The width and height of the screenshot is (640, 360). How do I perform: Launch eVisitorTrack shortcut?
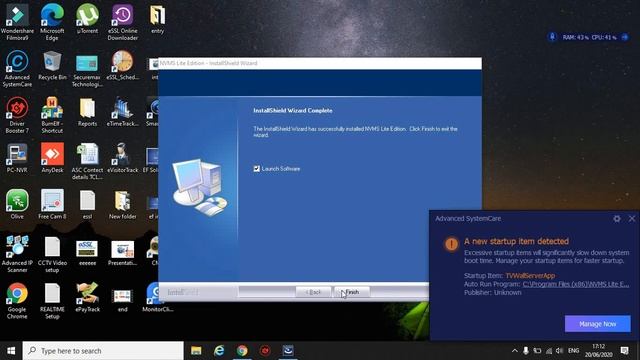pos(122,158)
